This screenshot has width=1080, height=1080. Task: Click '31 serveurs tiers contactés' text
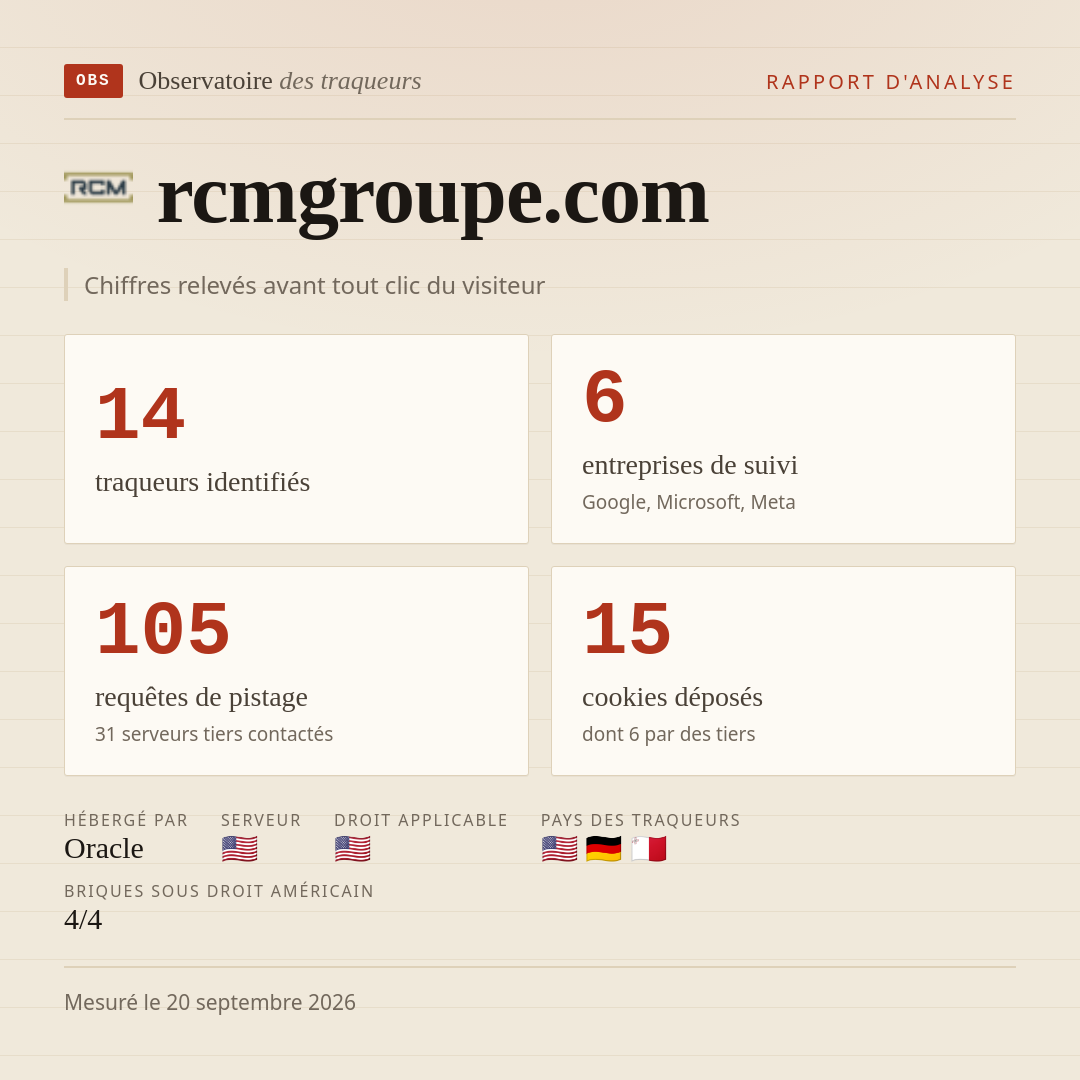214,734
